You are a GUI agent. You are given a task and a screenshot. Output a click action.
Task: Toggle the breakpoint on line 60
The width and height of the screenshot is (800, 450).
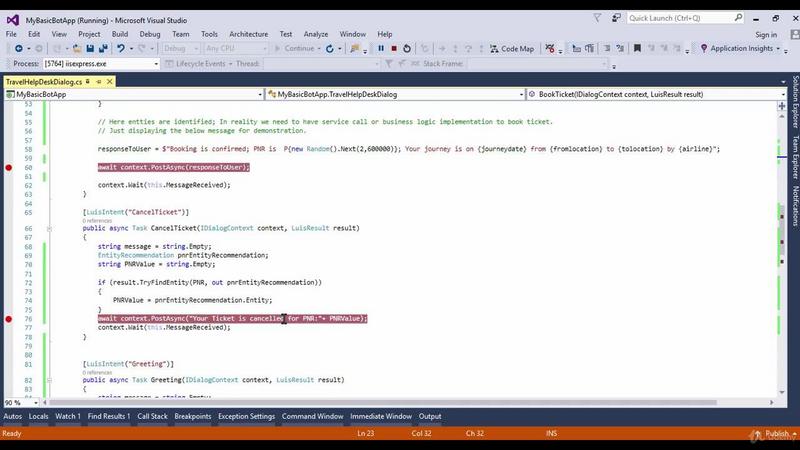[9, 167]
